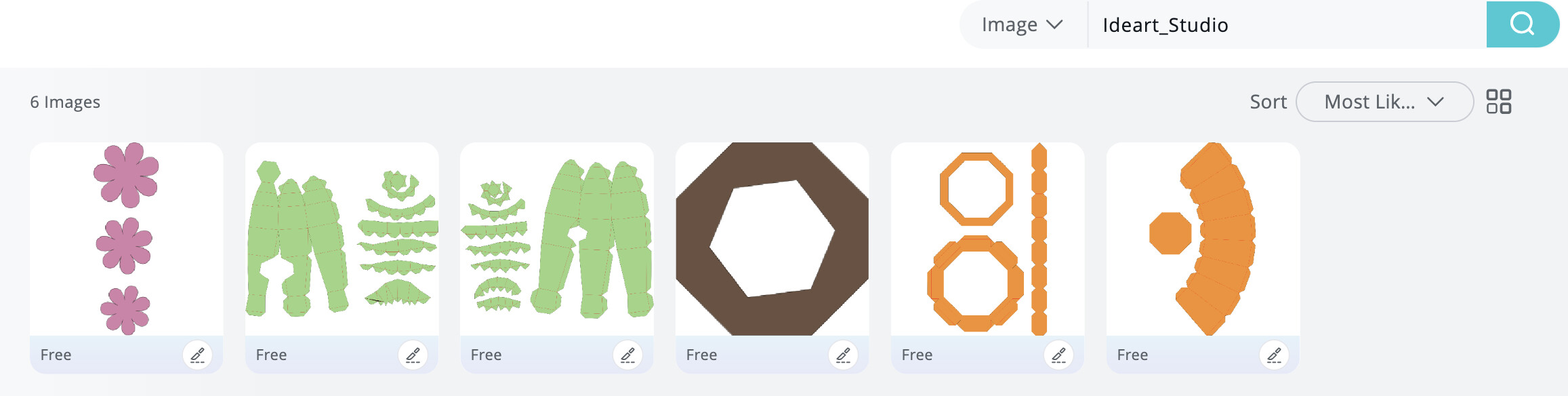
Task: Edit the pink flowers image via pencil icon
Action: [197, 355]
